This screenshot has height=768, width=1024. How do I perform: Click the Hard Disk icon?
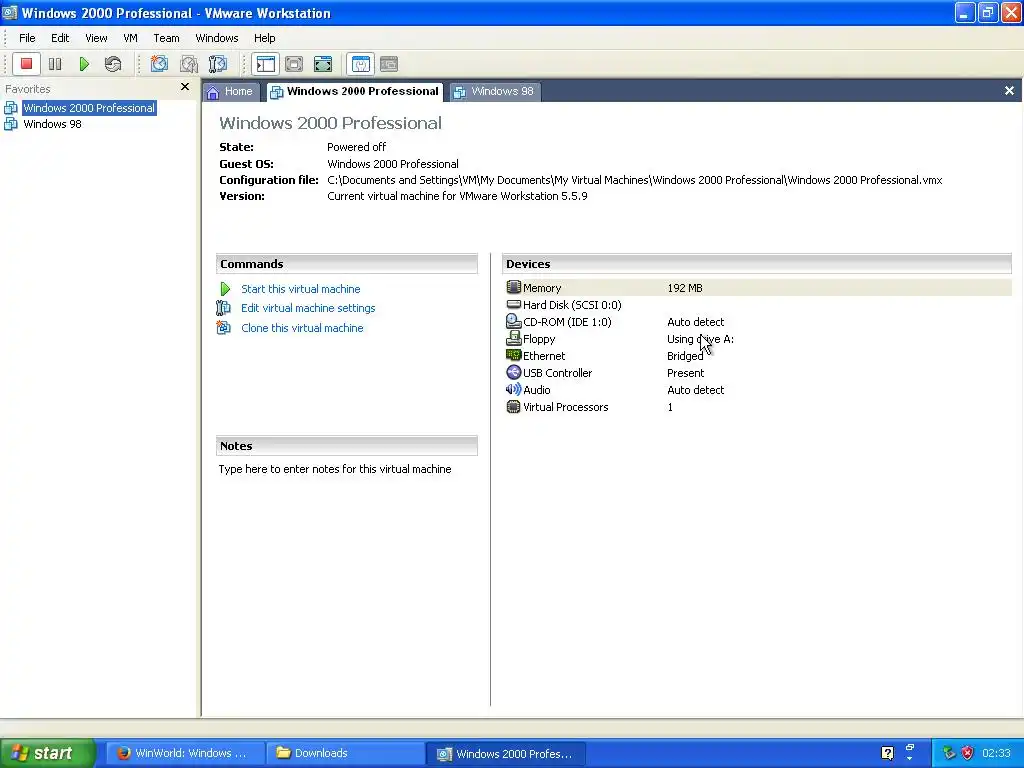[514, 304]
